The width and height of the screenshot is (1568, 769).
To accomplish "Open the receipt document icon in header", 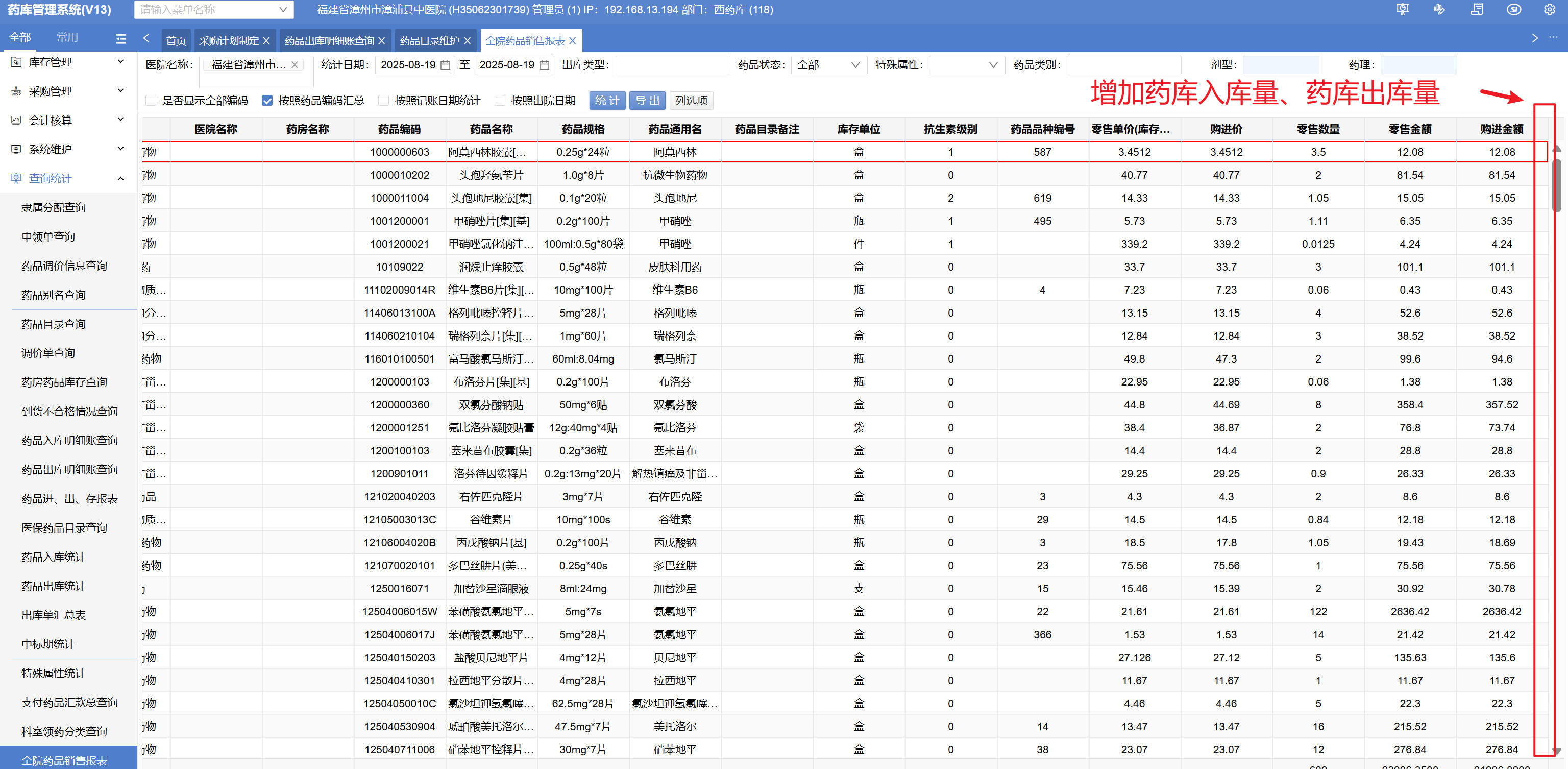I will pyautogui.click(x=1477, y=10).
